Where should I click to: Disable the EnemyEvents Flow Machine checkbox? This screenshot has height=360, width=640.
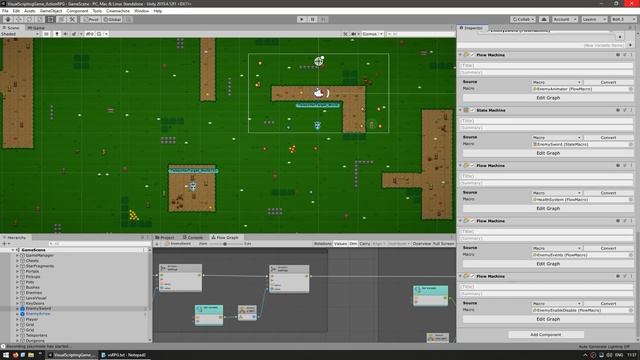pyautogui.click(x=473, y=221)
